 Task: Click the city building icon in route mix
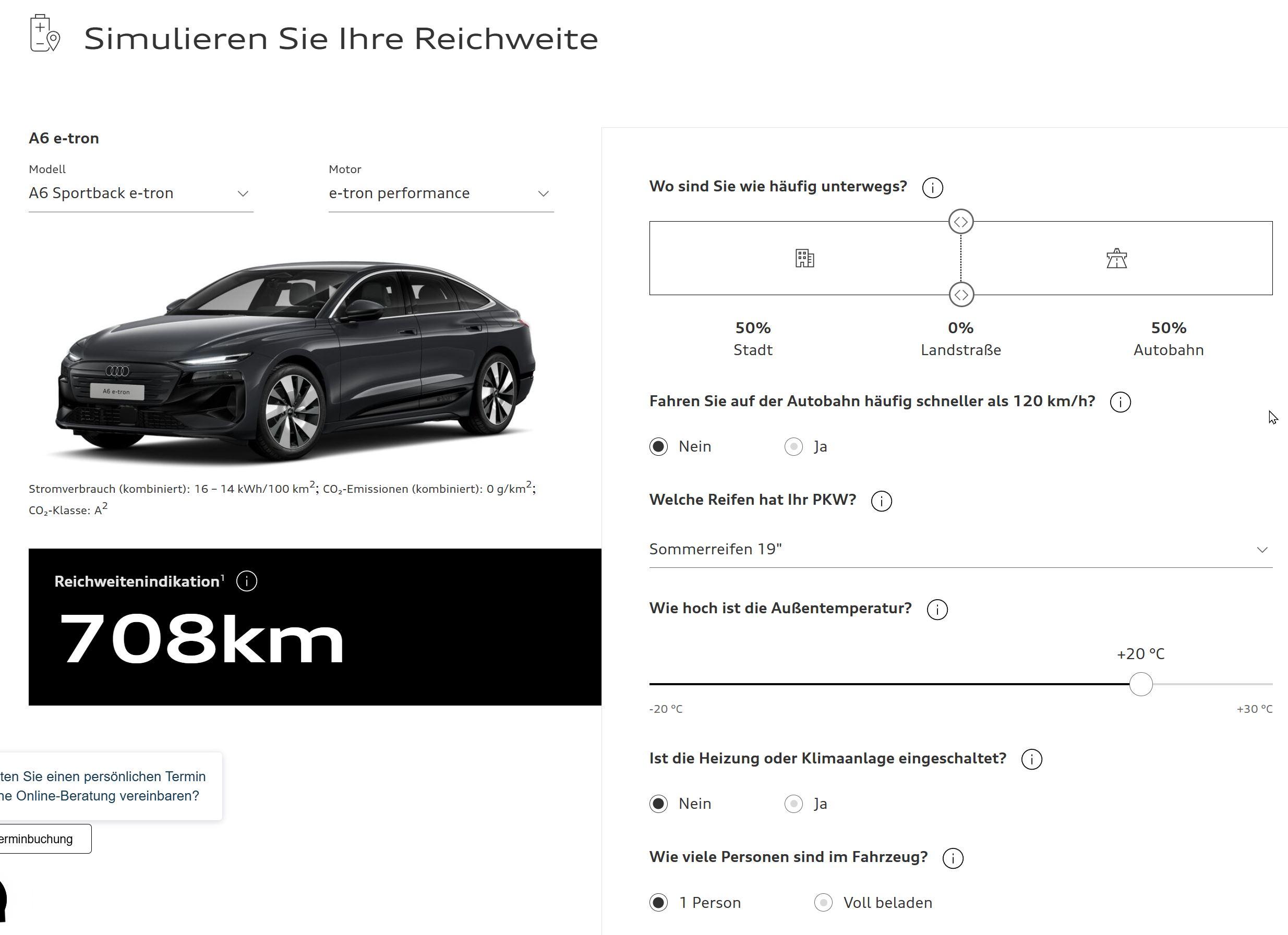coord(805,258)
